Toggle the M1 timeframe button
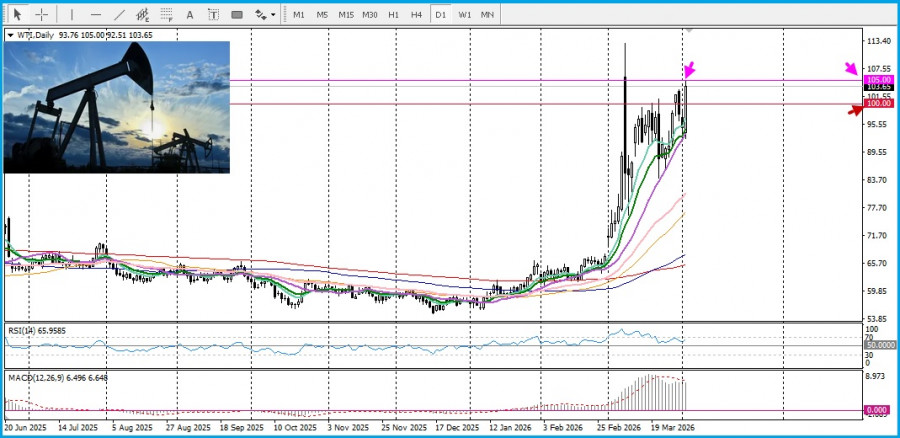Image resolution: width=900 pixels, height=438 pixels. pos(298,15)
